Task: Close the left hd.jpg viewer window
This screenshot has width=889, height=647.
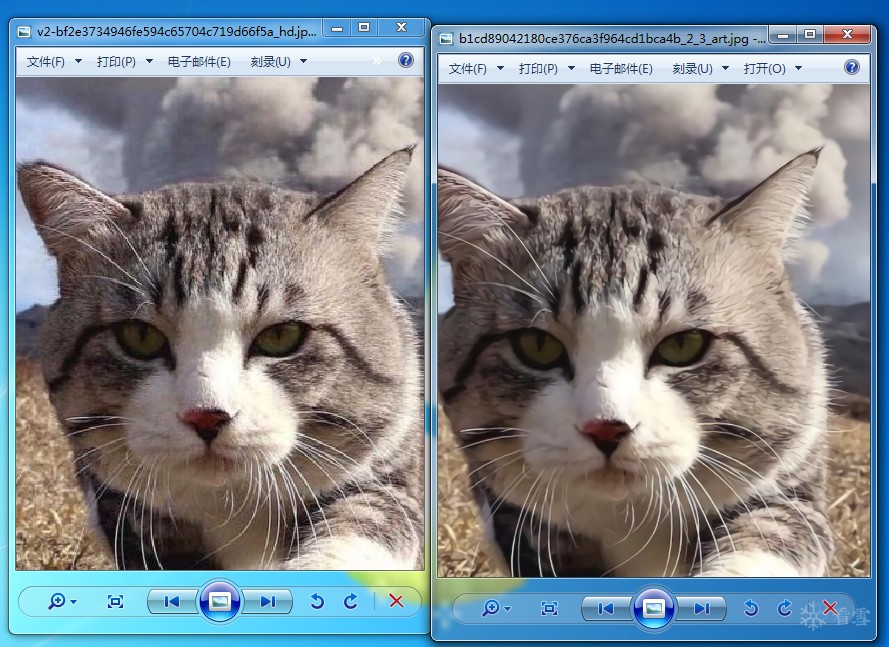Action: point(401,27)
